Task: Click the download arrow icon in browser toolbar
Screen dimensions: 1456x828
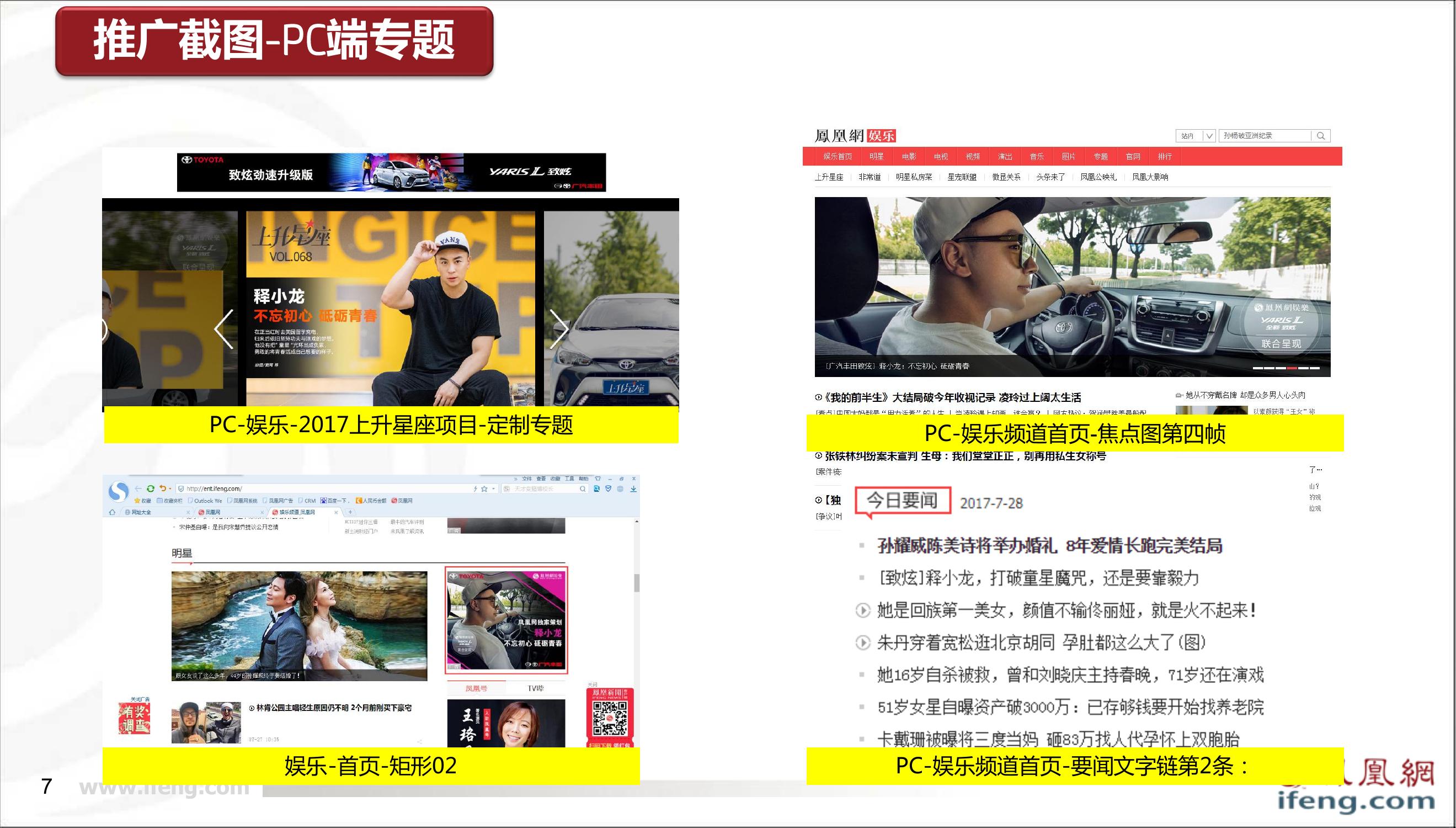Action: click(633, 489)
